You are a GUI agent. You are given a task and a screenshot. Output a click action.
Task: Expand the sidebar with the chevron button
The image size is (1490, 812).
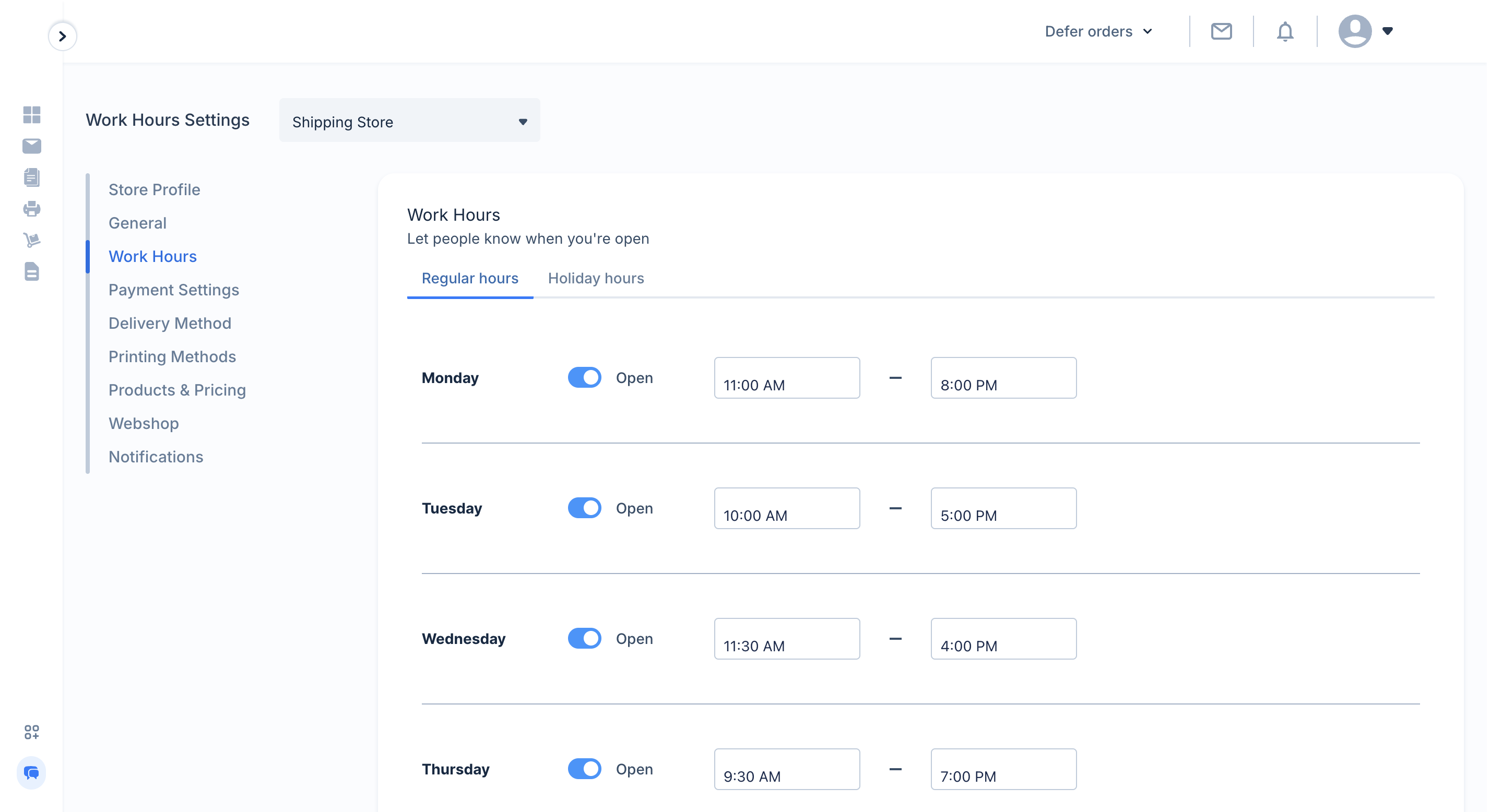pos(63,36)
